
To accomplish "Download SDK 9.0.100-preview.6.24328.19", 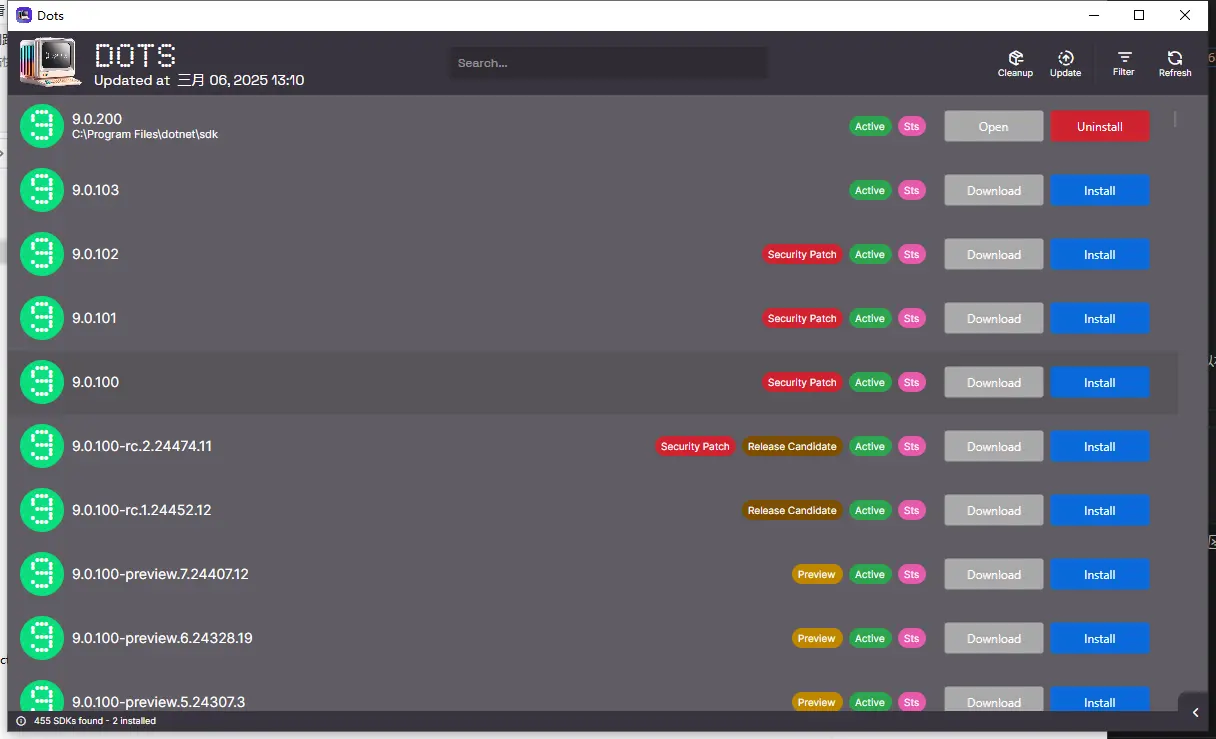I will click(x=994, y=639).
